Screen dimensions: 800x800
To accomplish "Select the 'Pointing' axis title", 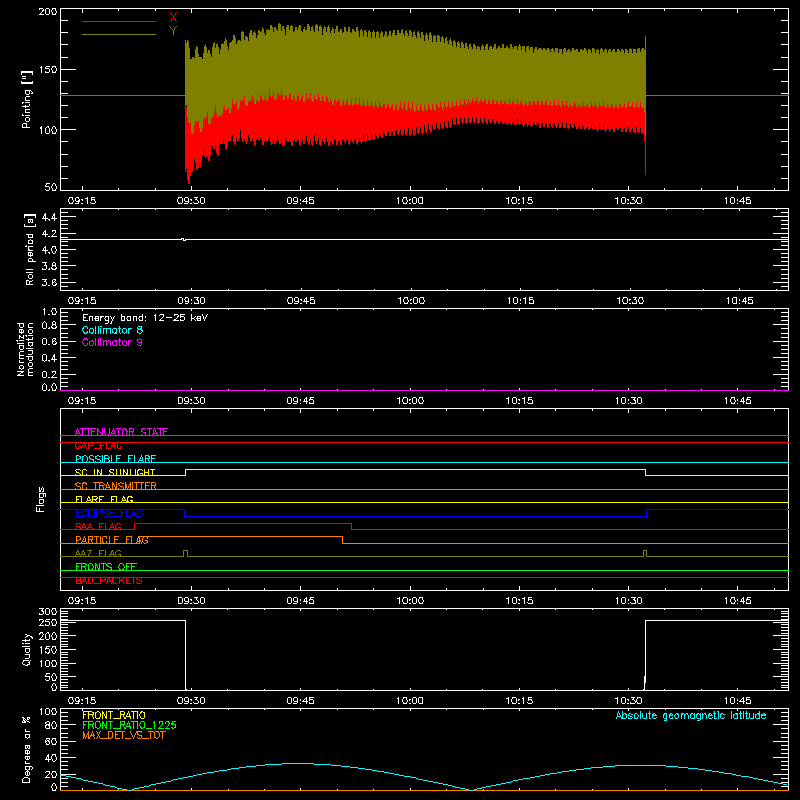I will [27, 99].
